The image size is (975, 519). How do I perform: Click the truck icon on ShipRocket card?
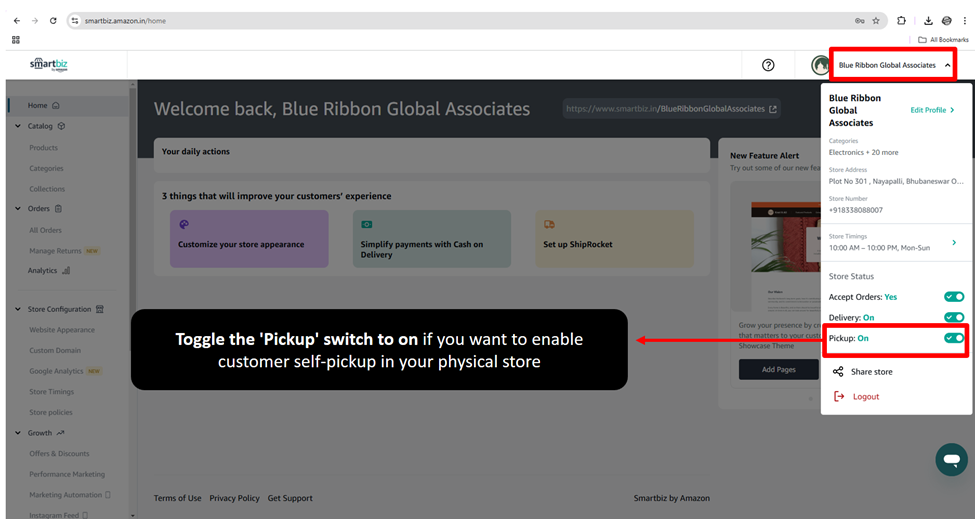pos(549,224)
